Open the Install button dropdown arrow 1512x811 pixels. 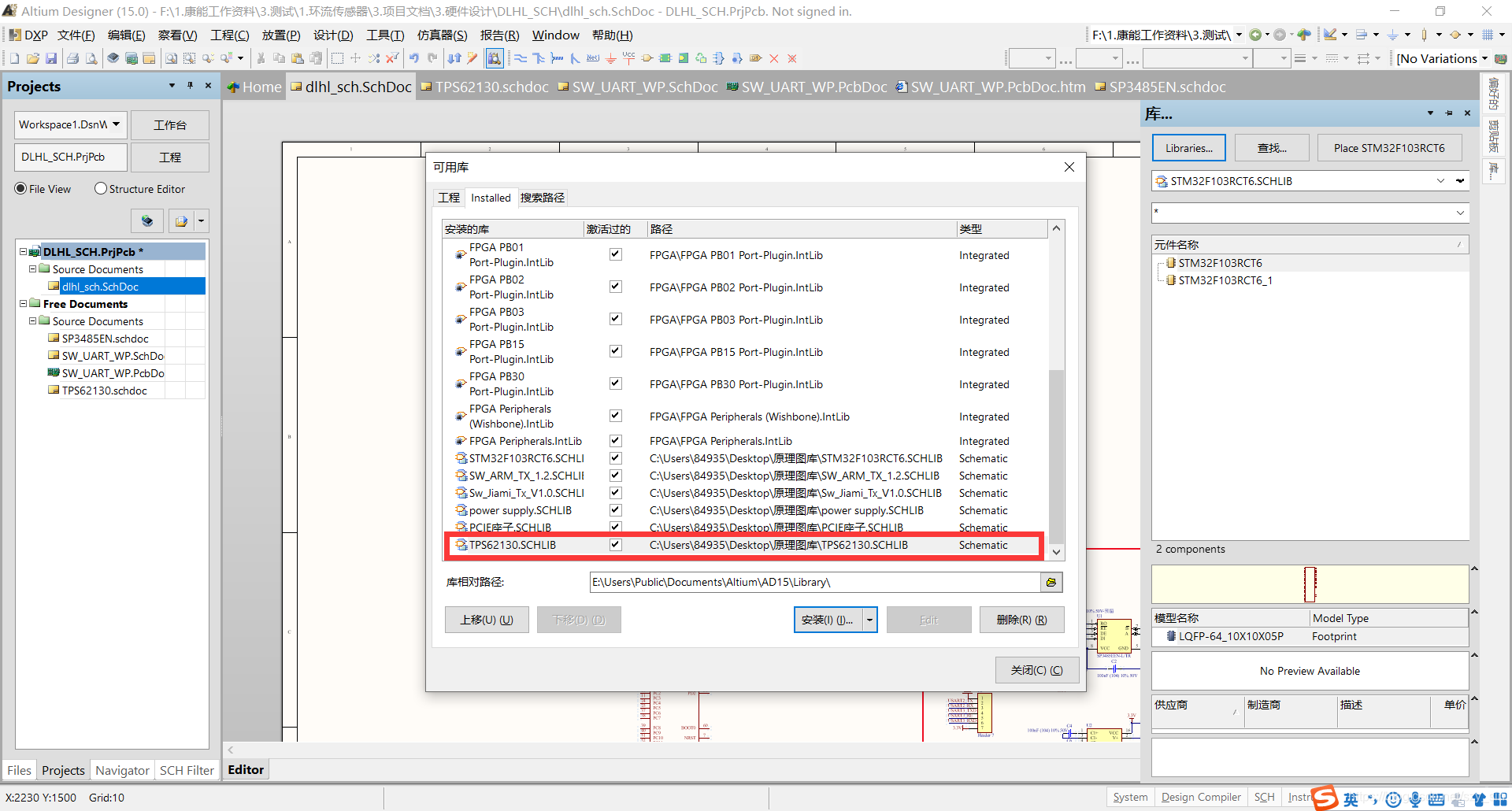[x=869, y=620]
